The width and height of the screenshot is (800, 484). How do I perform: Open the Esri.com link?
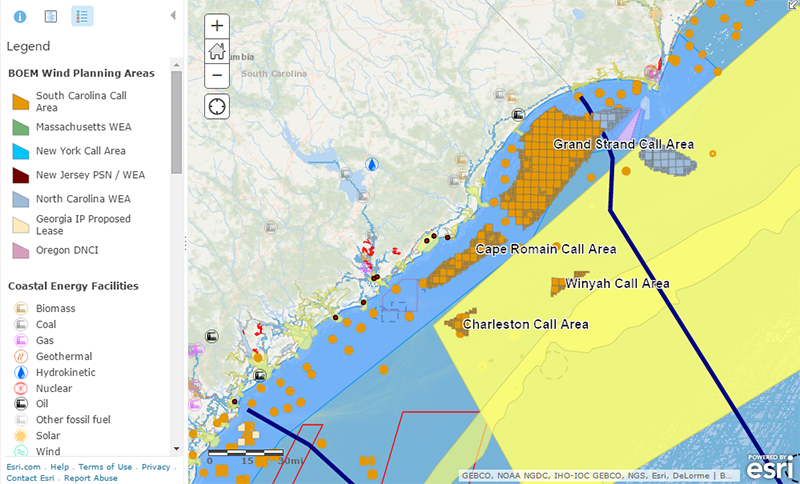click(x=23, y=467)
